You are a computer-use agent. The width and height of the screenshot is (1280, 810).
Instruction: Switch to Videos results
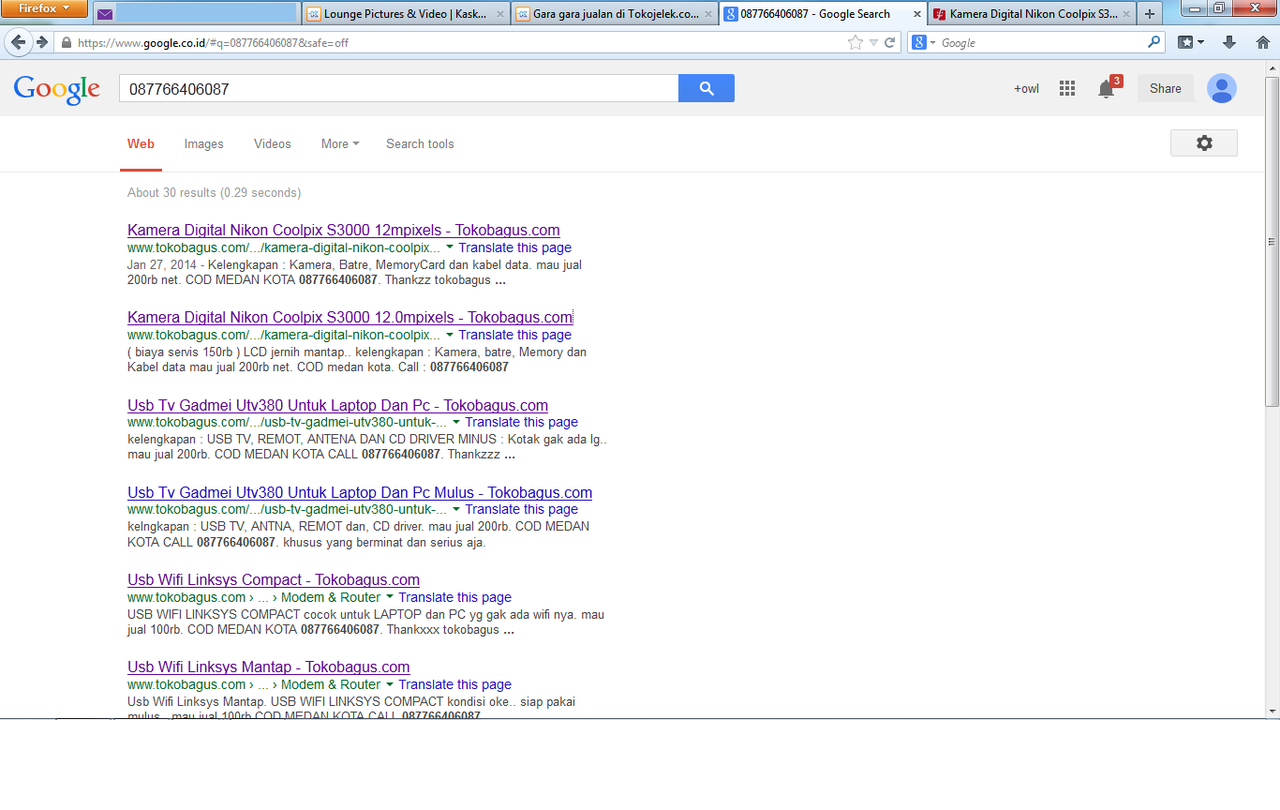pyautogui.click(x=272, y=144)
